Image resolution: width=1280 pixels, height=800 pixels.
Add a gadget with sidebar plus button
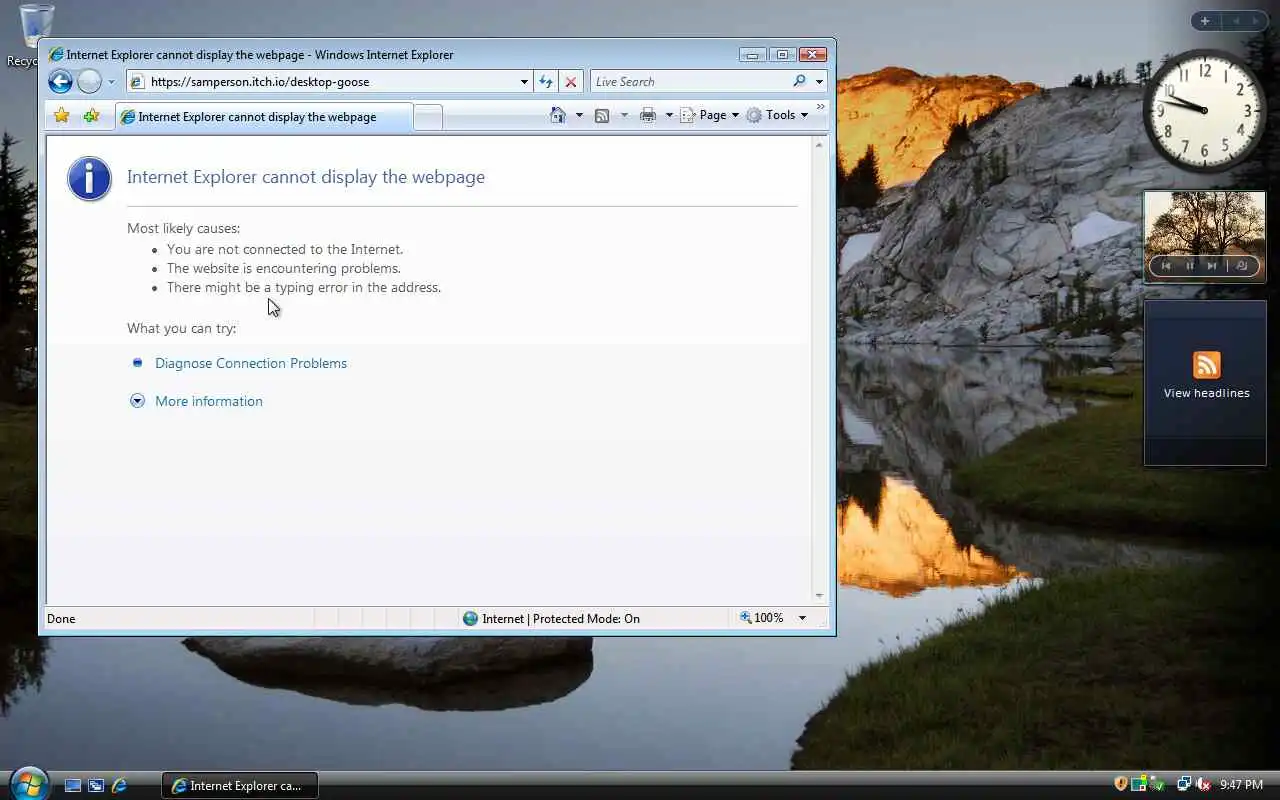click(1205, 21)
